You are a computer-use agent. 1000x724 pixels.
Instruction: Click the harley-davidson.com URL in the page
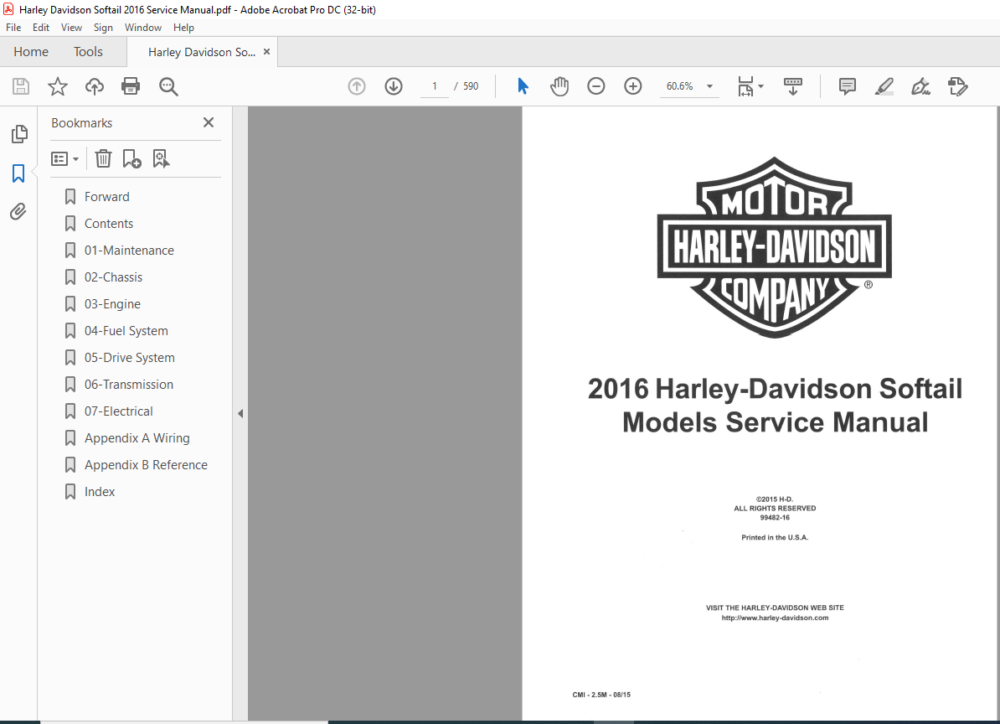[x=775, y=617]
